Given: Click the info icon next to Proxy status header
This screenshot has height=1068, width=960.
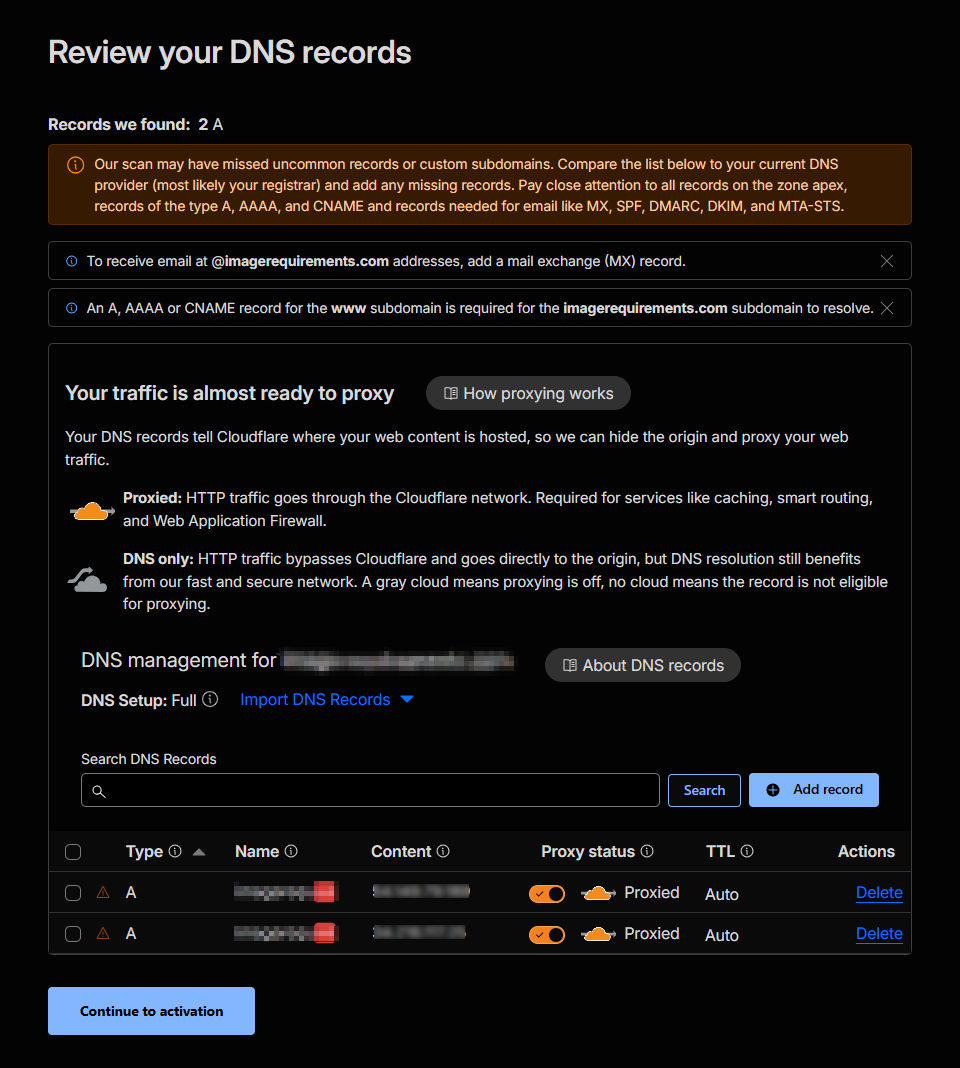Looking at the screenshot, I should [647, 851].
